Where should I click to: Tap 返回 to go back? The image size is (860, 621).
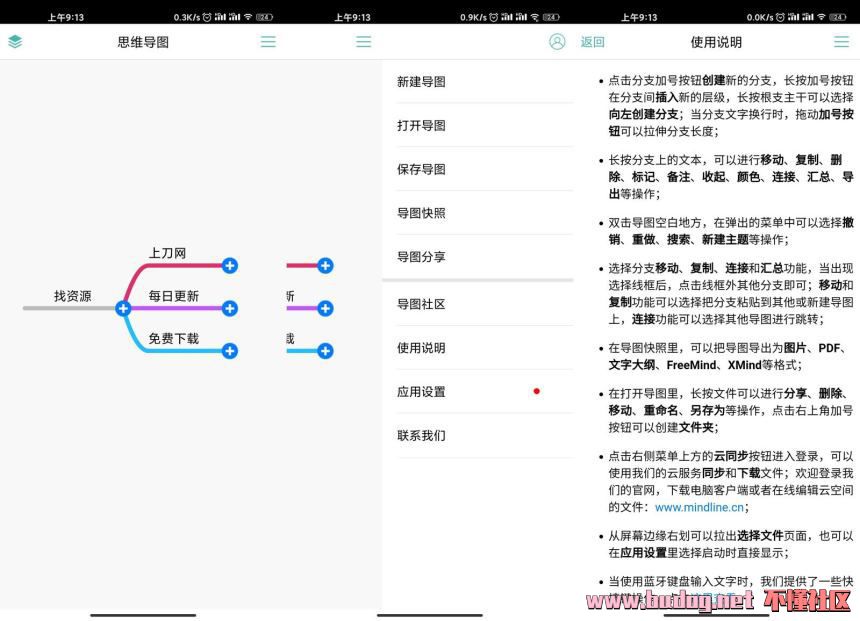coord(593,42)
